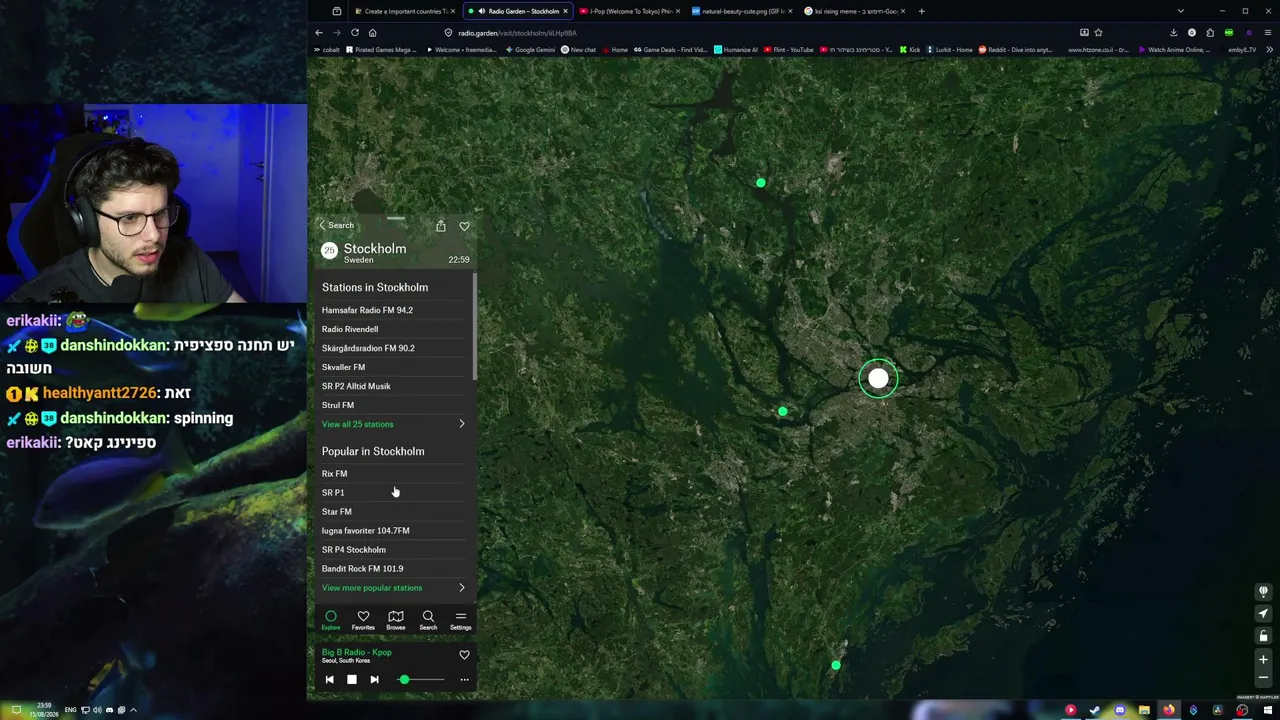Select SR P2 Alltid Musik
The image size is (1280, 720).
(394, 386)
